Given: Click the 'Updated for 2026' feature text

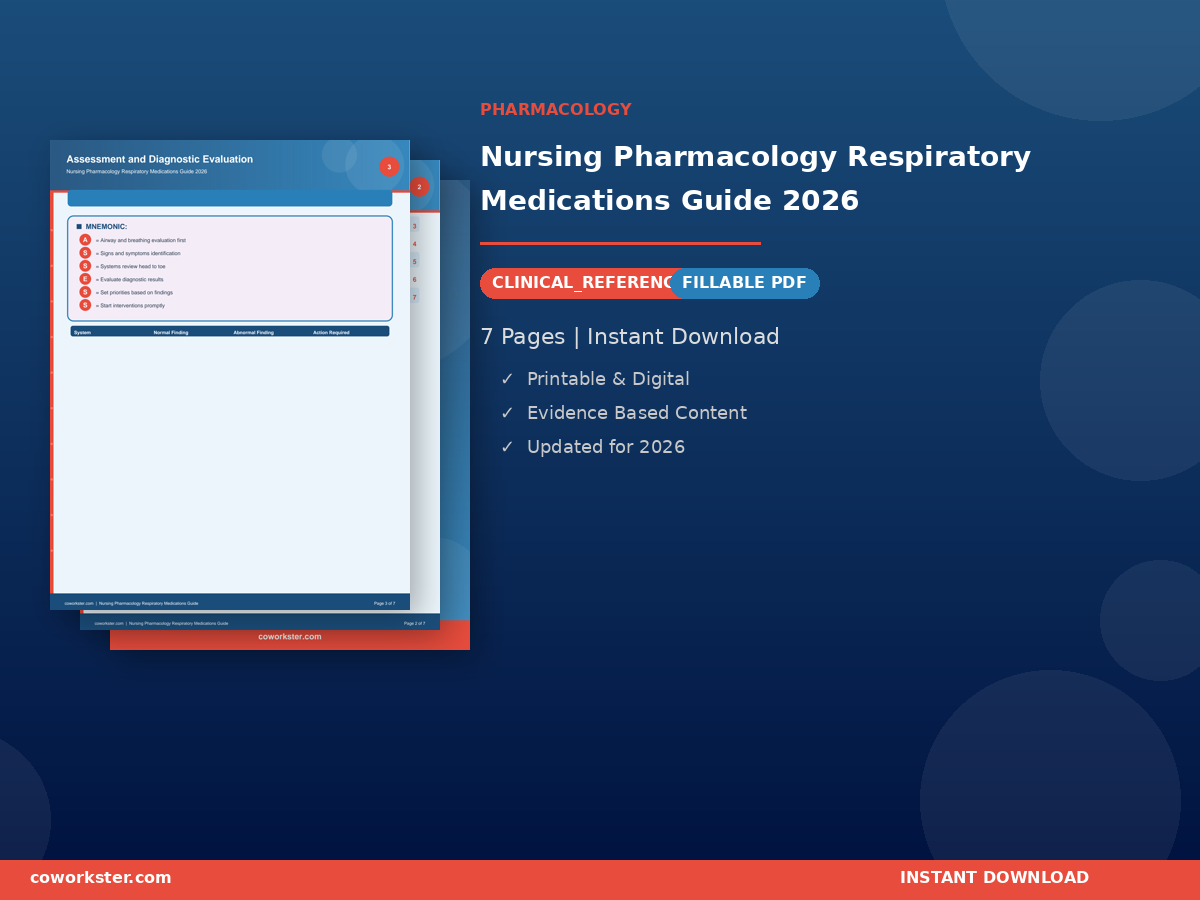Looking at the screenshot, I should tap(606, 447).
